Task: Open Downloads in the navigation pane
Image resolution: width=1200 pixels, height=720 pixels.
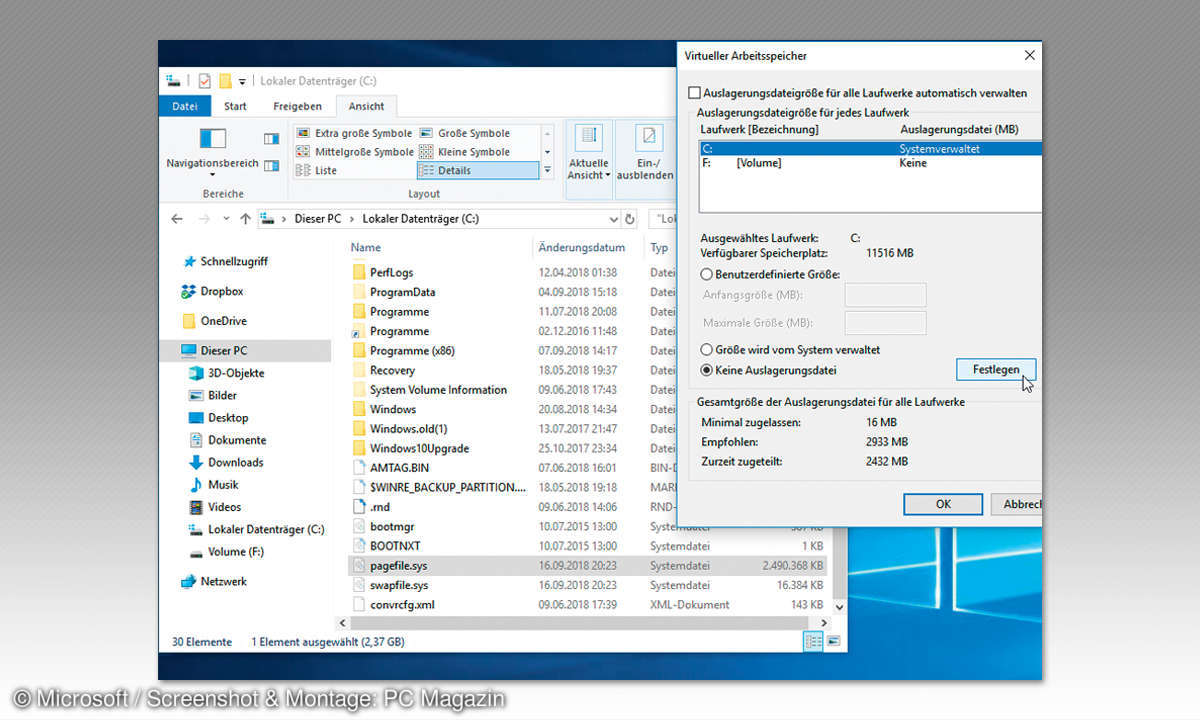Action: point(226,462)
